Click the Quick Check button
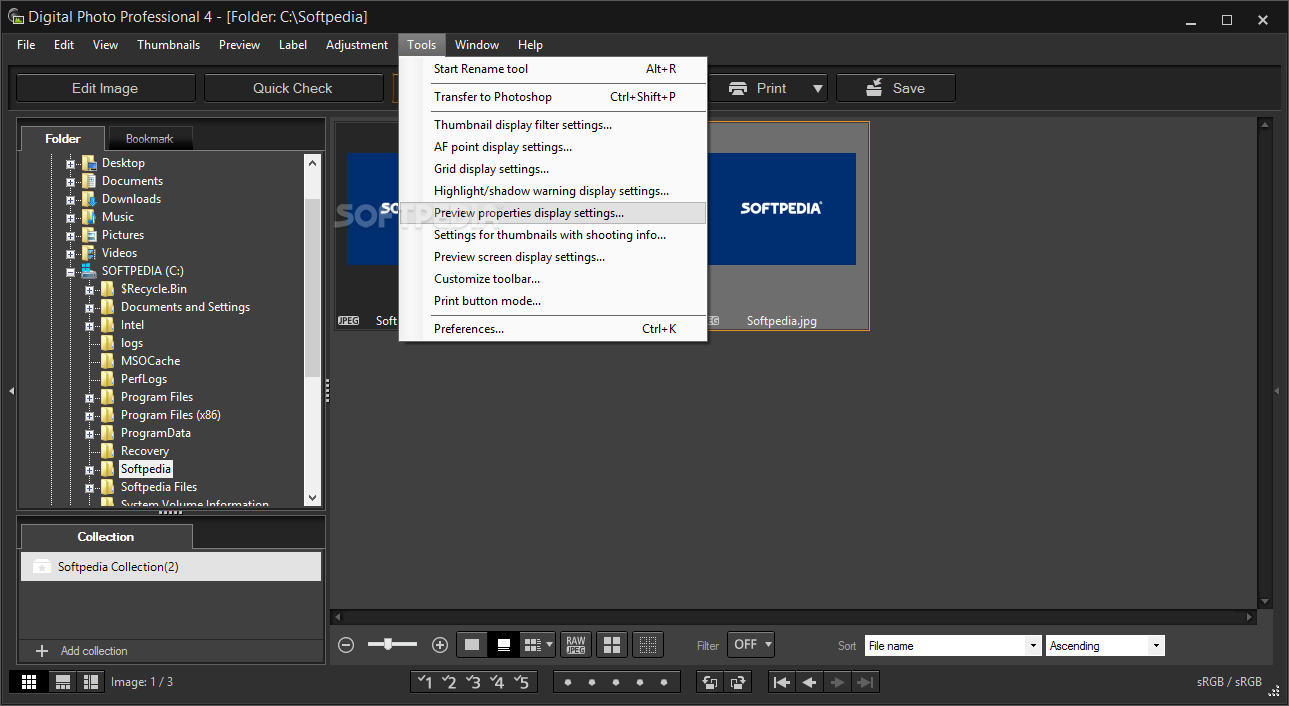The height and width of the screenshot is (706, 1289). coord(293,88)
